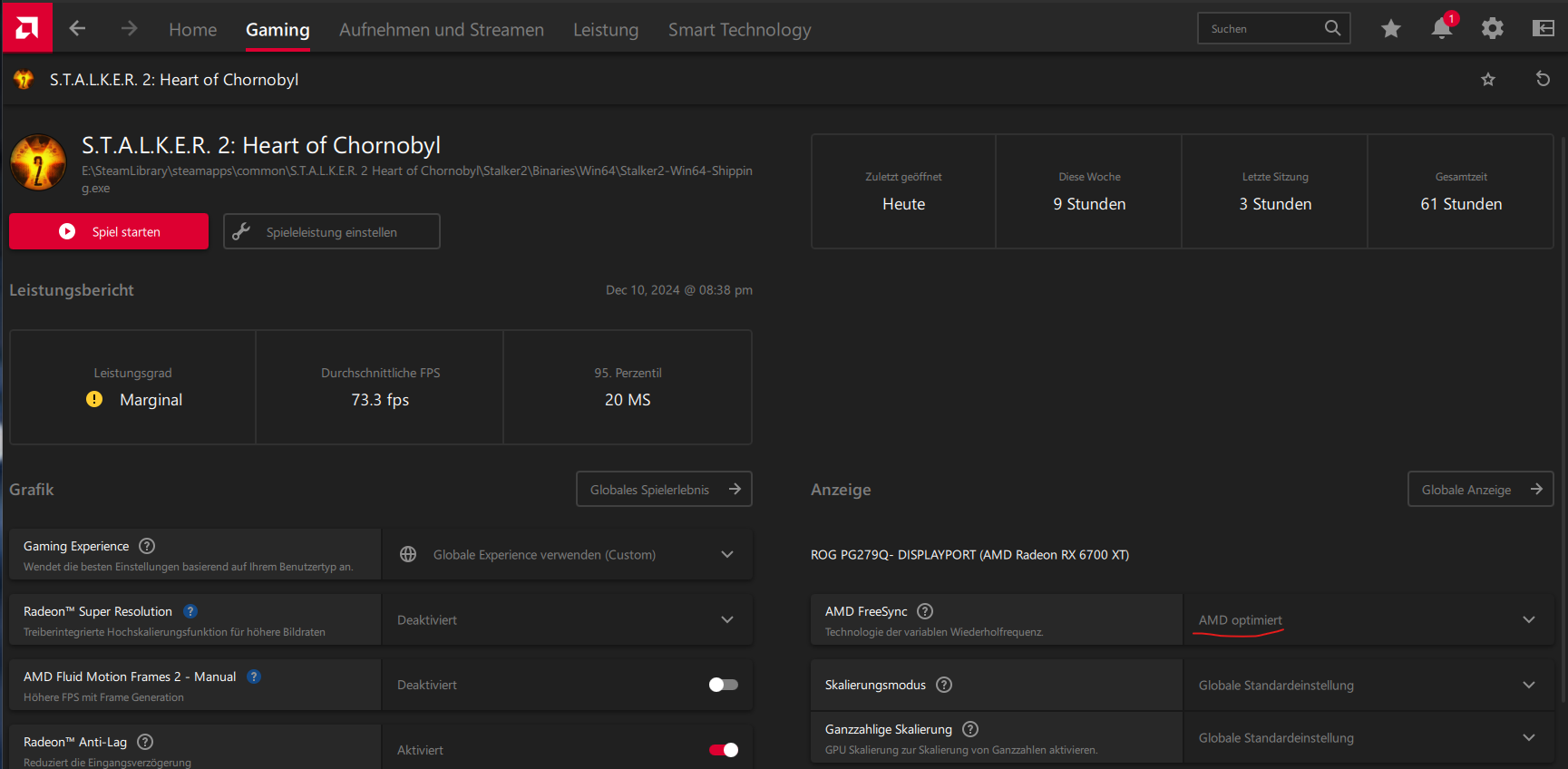Viewport: 1568px width, 769px height.
Task: Favorite the game with star outline icon
Action: pos(1488,80)
